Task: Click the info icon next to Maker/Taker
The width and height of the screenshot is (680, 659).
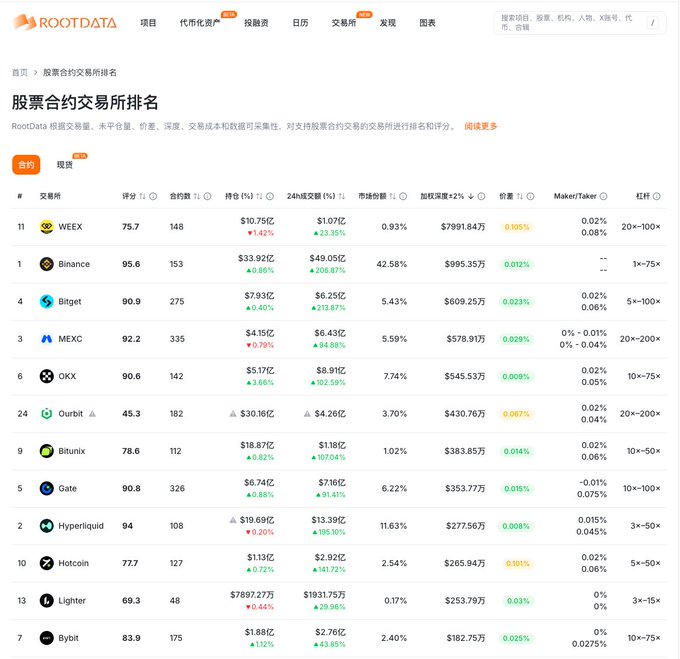Action: point(603,196)
